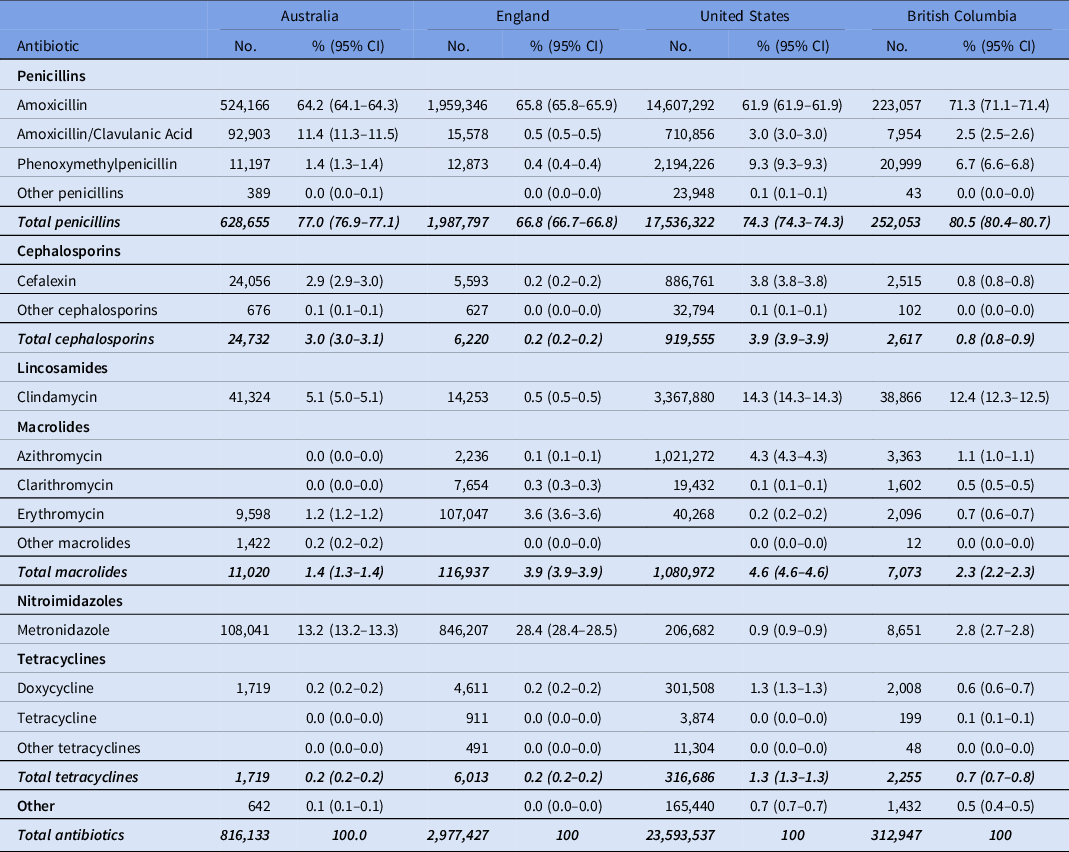The image size is (1069, 852).
Task: Select the Lincosamides section heading
Action: coord(62,368)
